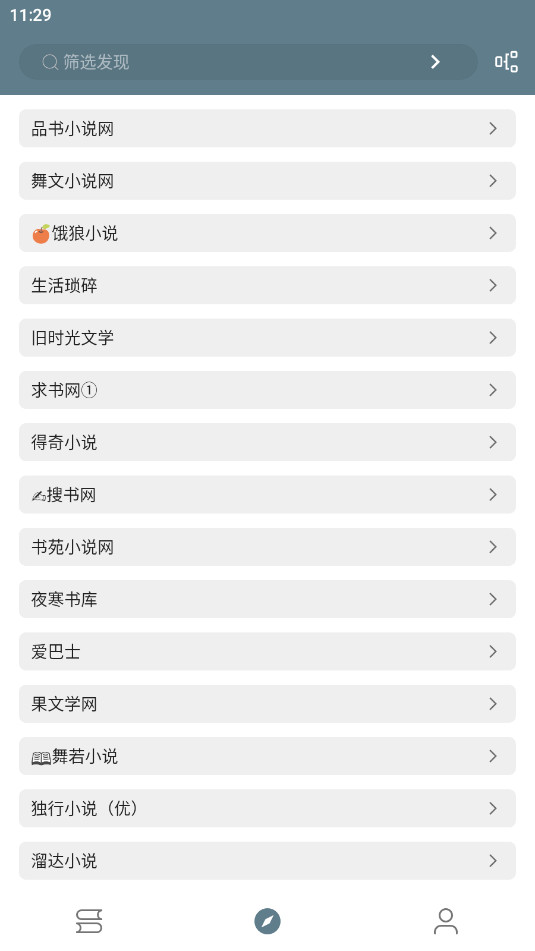The height and width of the screenshot is (951, 535).
Task: Open 独行小说（优） entry
Action: click(268, 808)
